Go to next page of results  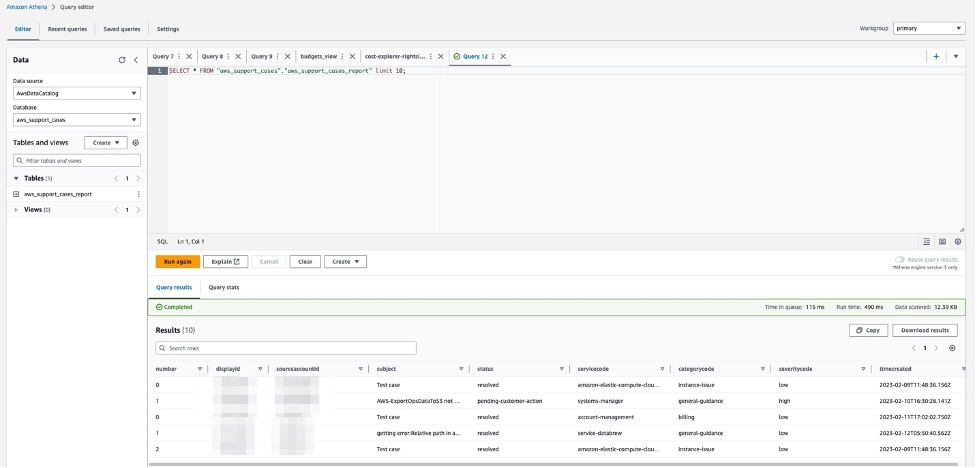[936, 348]
